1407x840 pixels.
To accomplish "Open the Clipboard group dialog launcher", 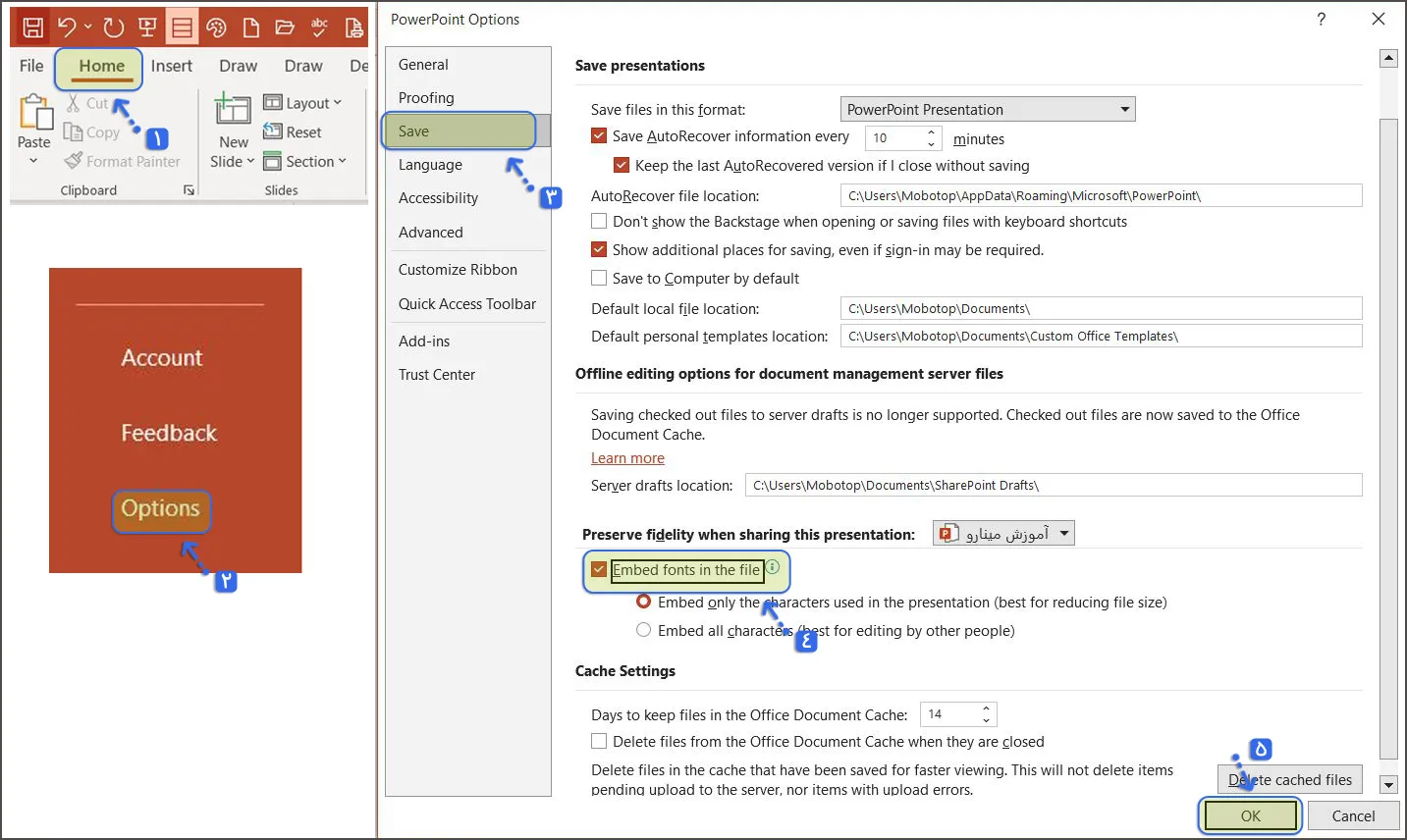I will 189,190.
